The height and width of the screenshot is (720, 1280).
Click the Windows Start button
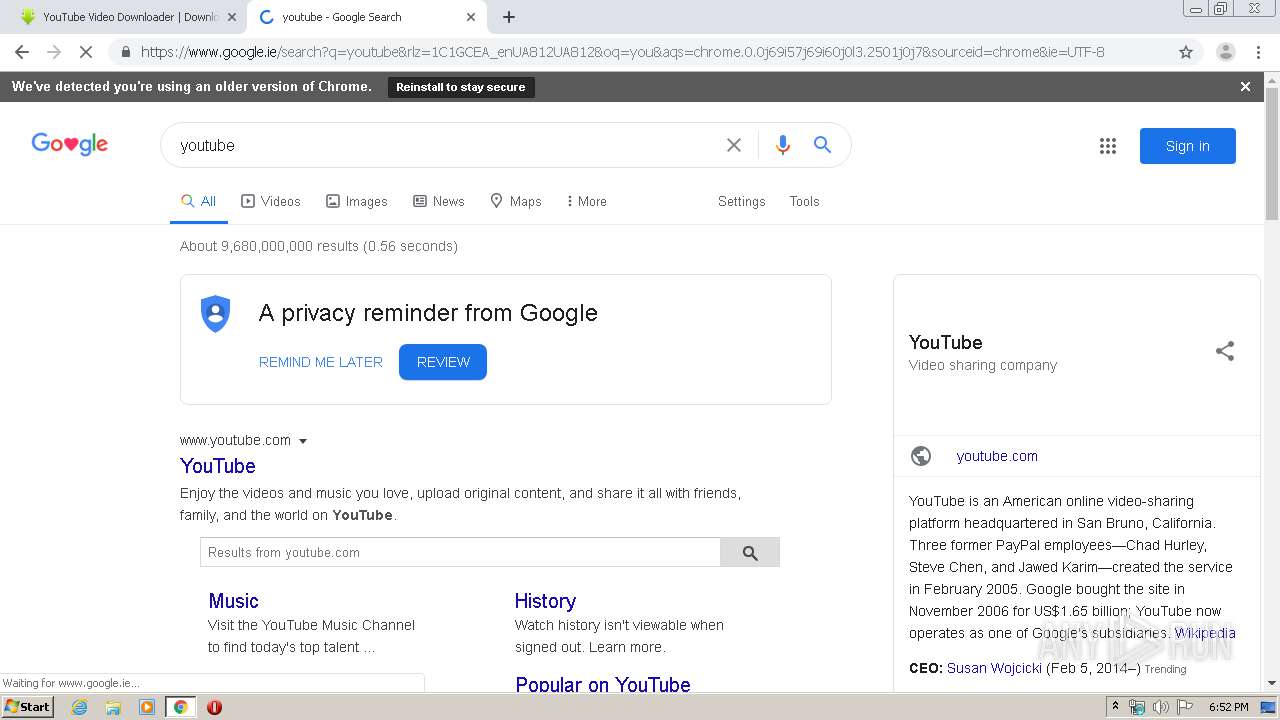(28, 707)
